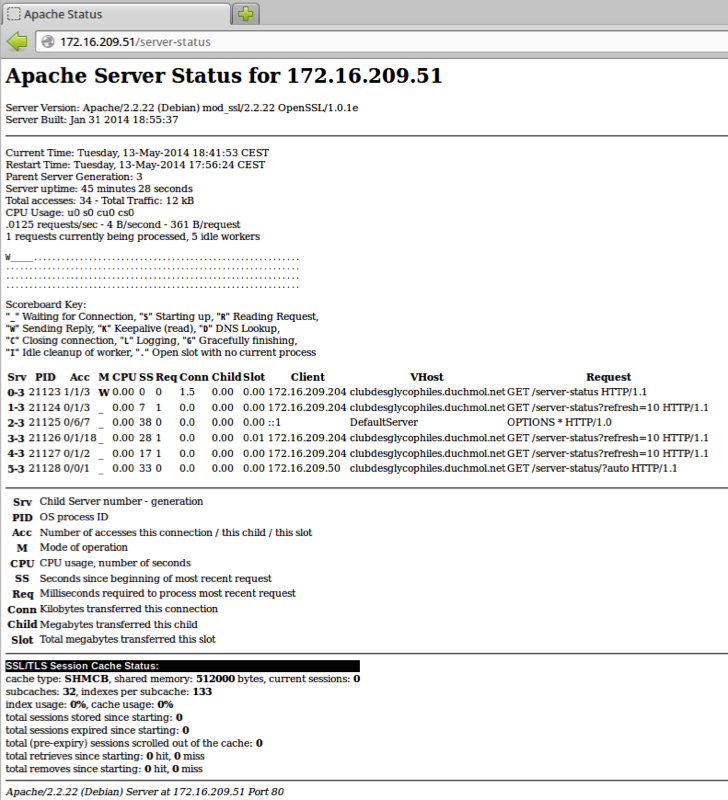The height and width of the screenshot is (800, 728).
Task: Click client IP 172.16.209.50 in last row
Action: pyautogui.click(x=304, y=467)
